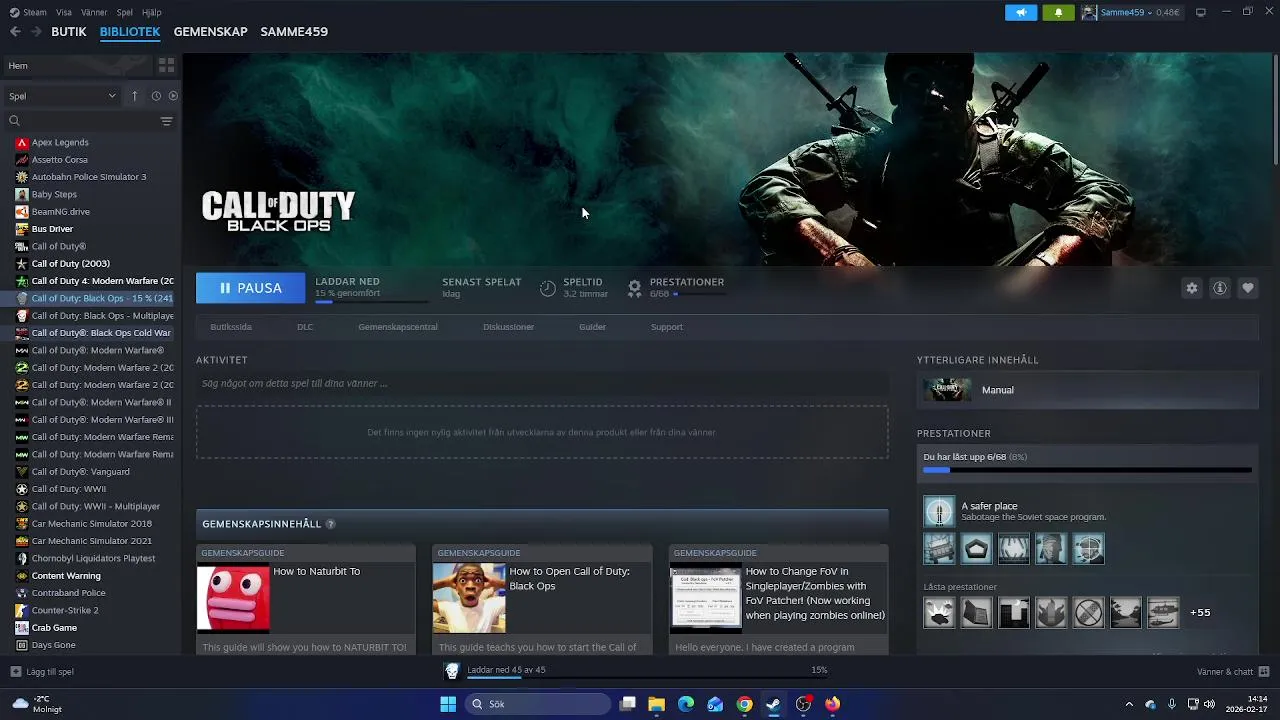Screen dimensions: 1280x720
Task: Open the announcements megaphone button
Action: [1021, 12]
